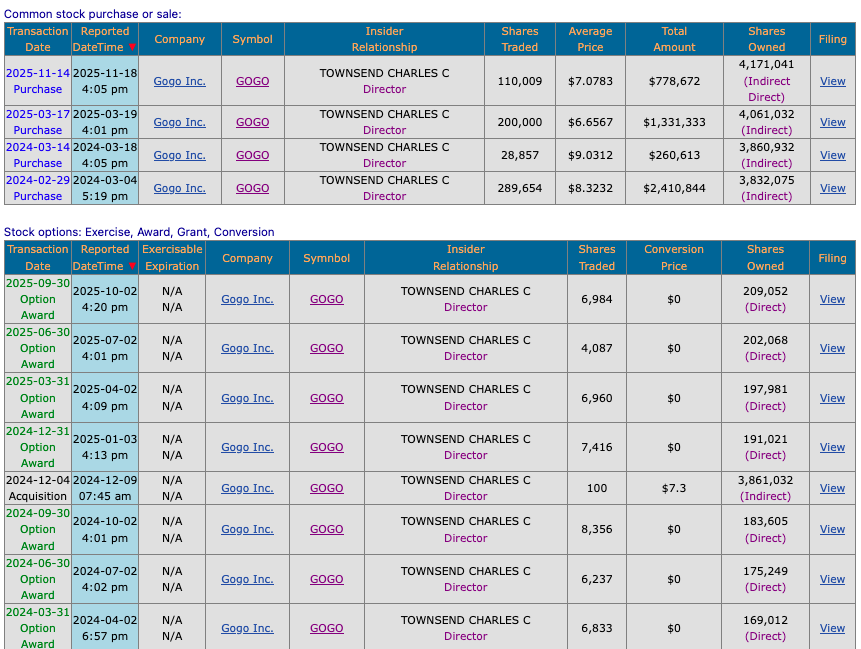Open GOGO symbol in 2024-12-31 option award row

[x=327, y=447]
